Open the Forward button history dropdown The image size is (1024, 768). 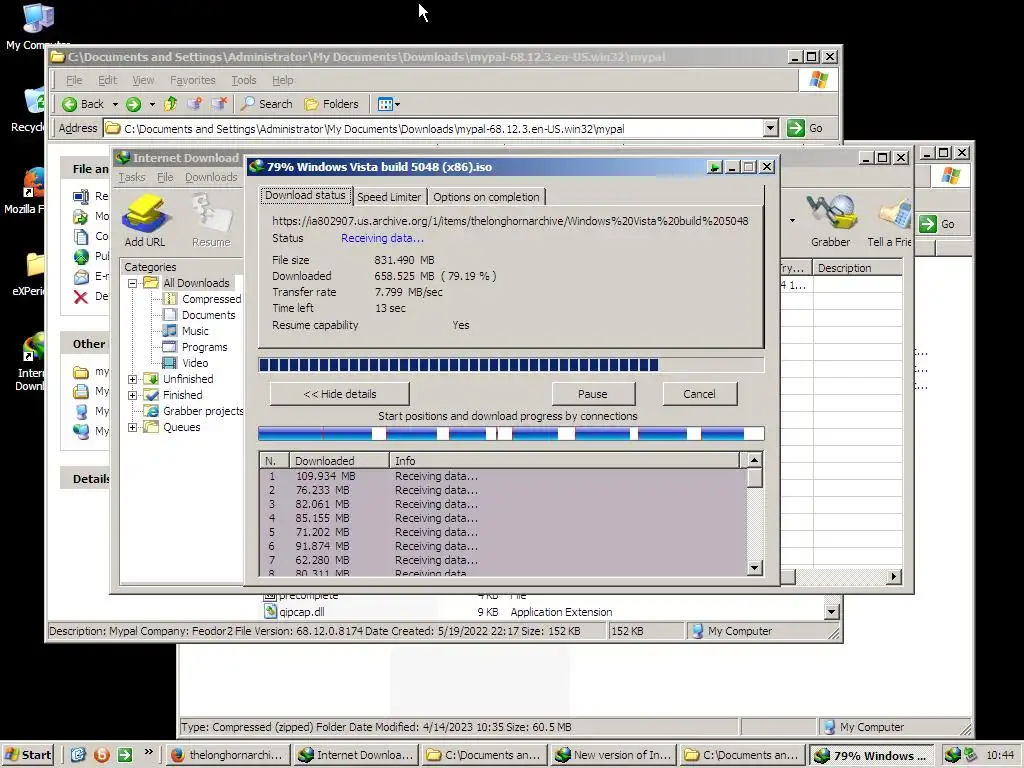[152, 104]
